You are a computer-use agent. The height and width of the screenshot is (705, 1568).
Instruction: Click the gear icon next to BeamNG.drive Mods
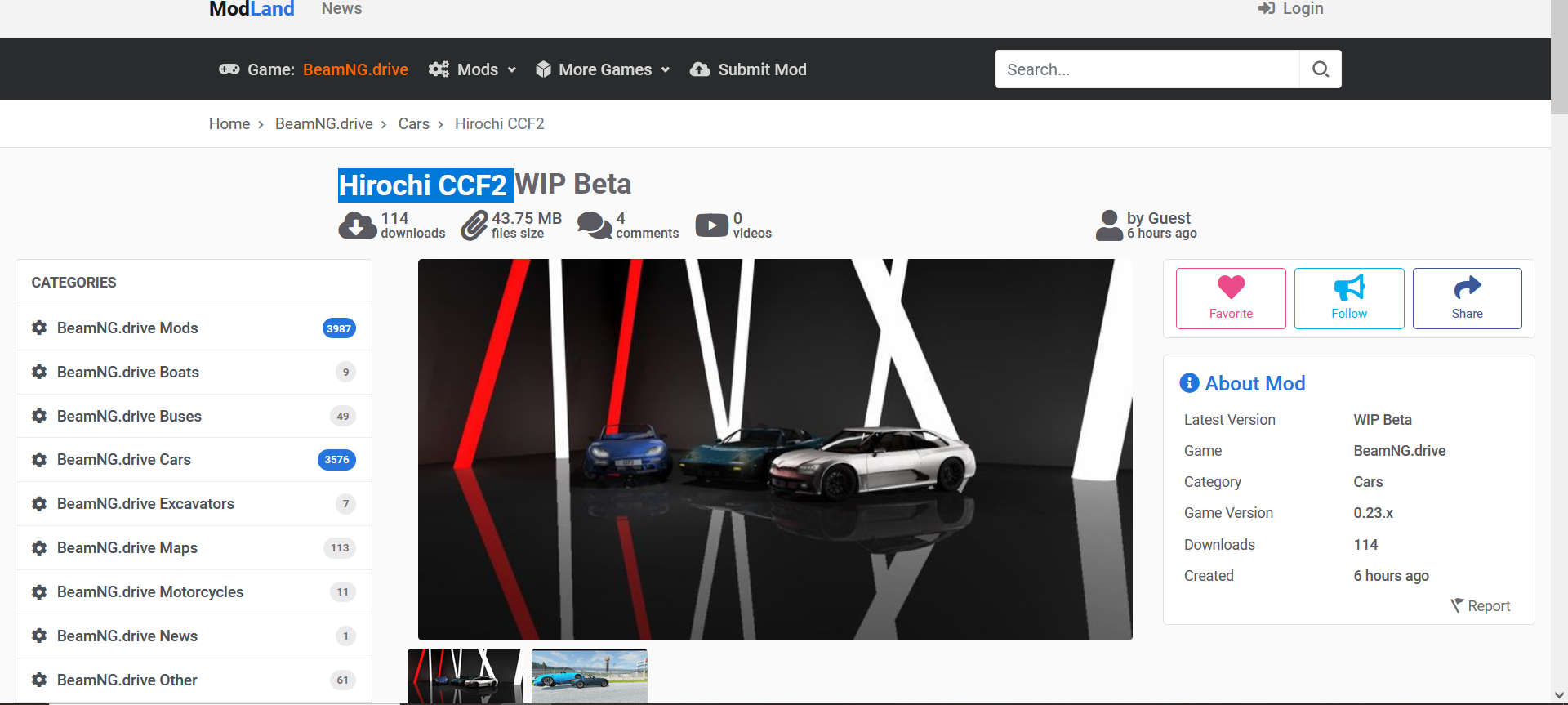(x=39, y=328)
